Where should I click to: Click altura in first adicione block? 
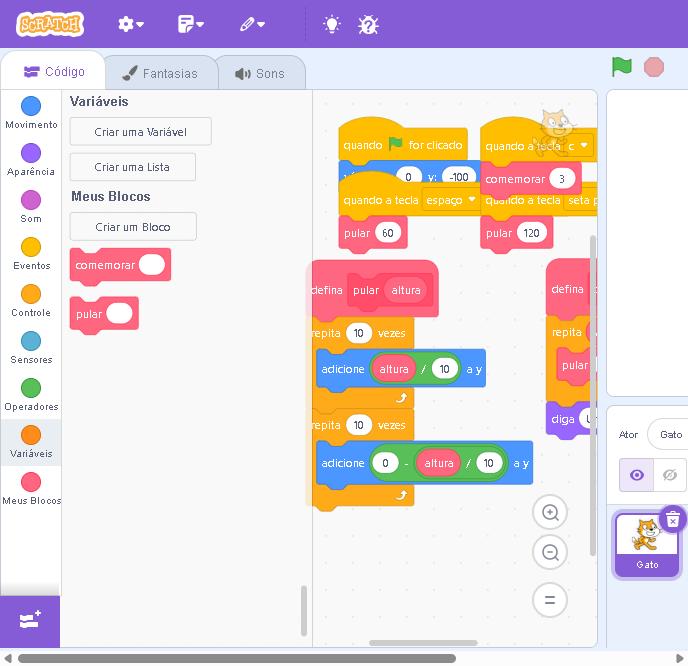click(x=394, y=369)
